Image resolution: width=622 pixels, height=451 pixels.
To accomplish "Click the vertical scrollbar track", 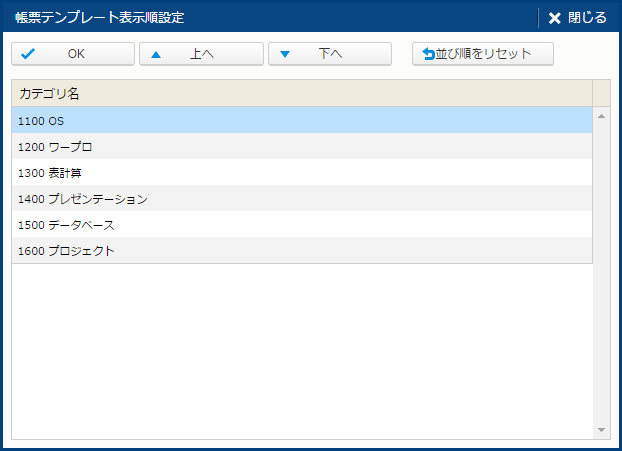I will (x=602, y=272).
